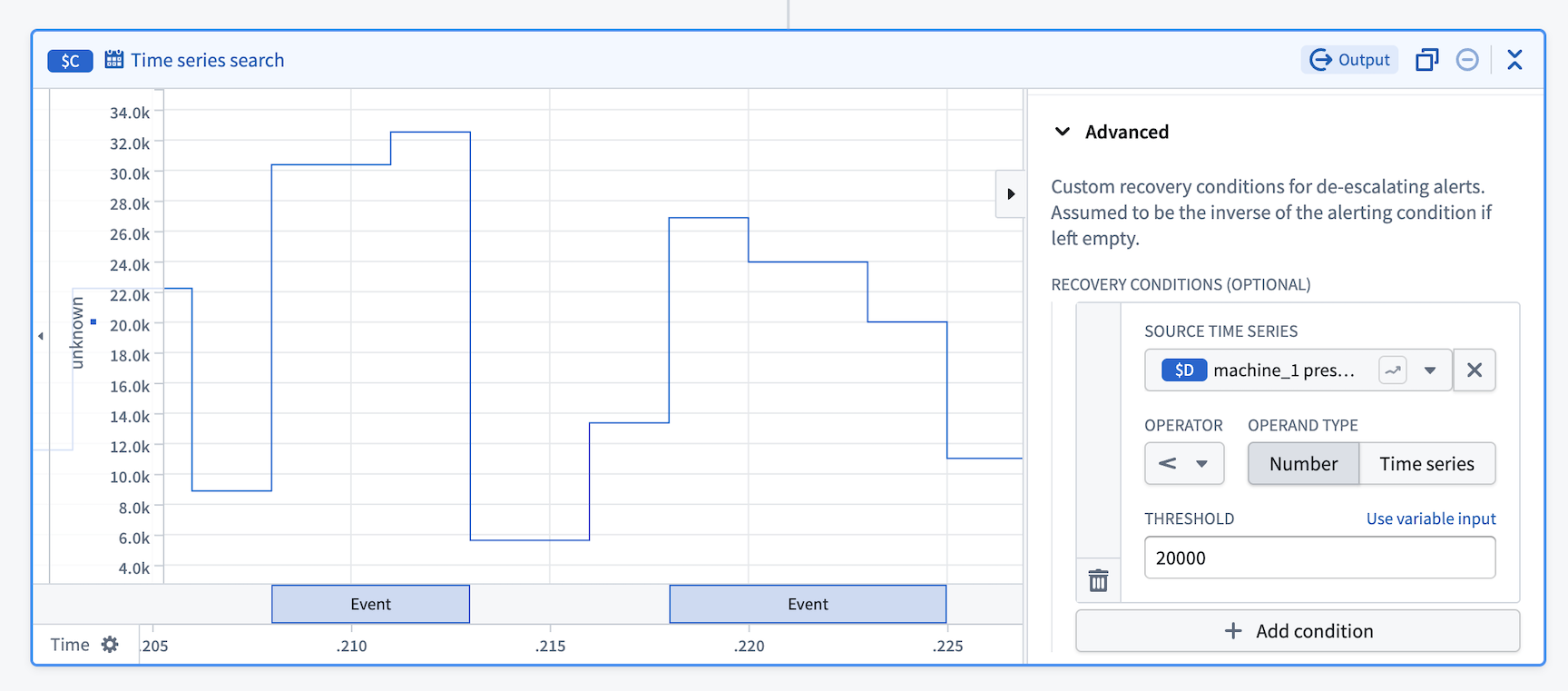The height and width of the screenshot is (691, 1568).
Task: Click the .220 time axis label
Action: click(x=750, y=646)
